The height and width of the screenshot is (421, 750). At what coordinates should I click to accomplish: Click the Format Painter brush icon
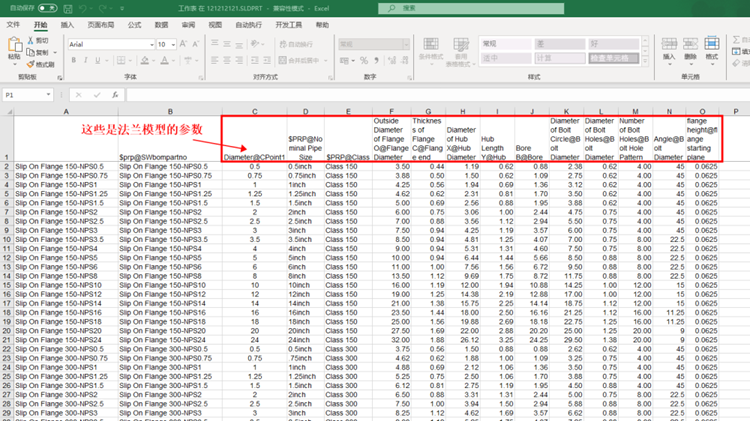pyautogui.click(x=31, y=64)
